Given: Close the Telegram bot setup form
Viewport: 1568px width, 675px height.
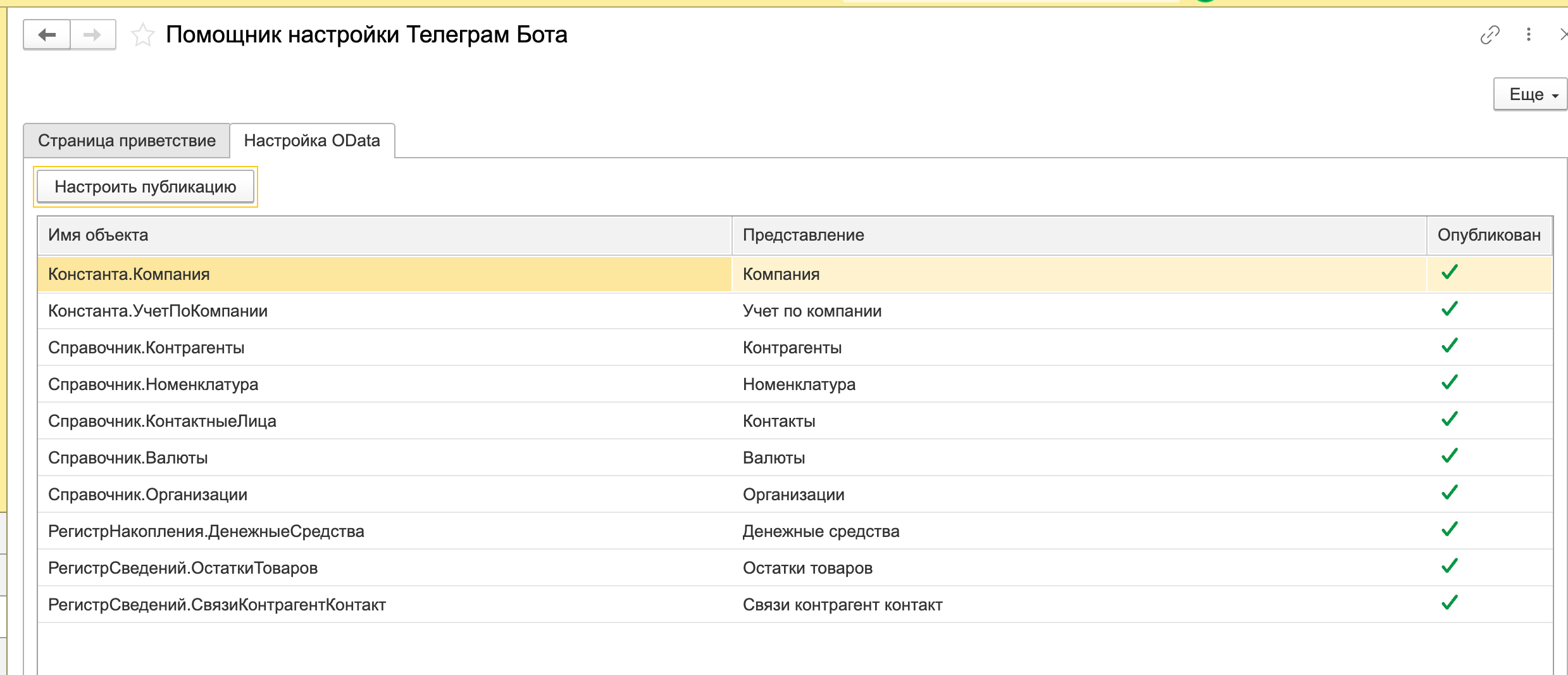Looking at the screenshot, I should coord(1562,35).
